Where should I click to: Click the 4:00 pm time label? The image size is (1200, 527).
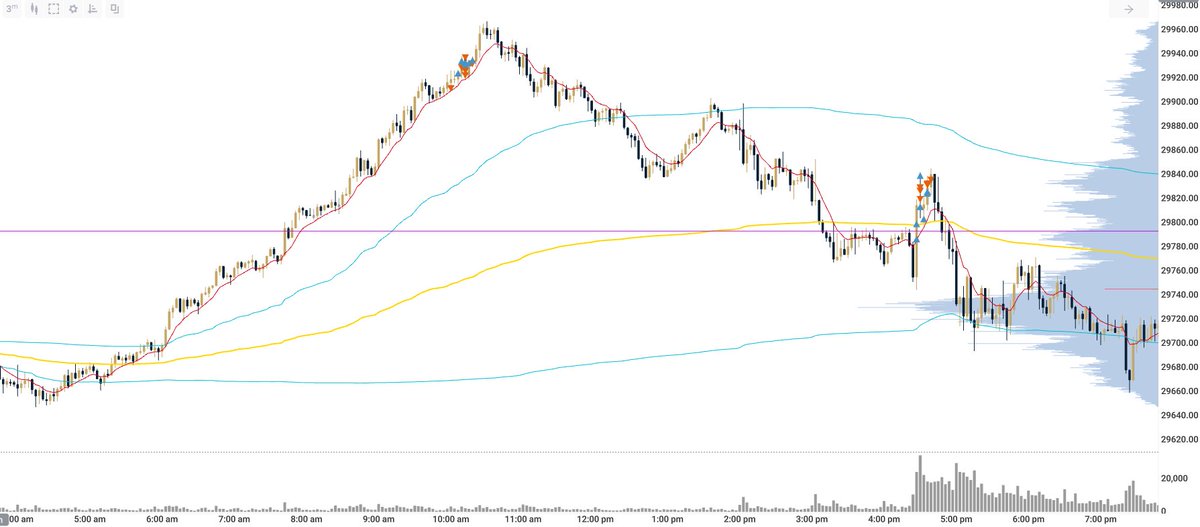pyautogui.click(x=883, y=520)
